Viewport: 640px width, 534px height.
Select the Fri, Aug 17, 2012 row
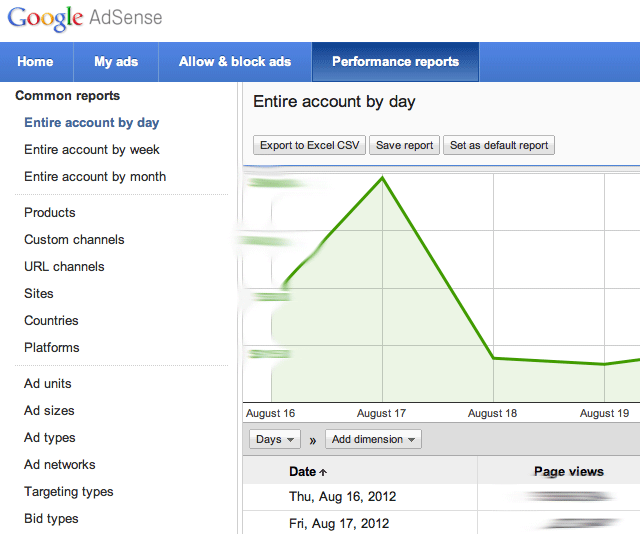tap(441, 523)
